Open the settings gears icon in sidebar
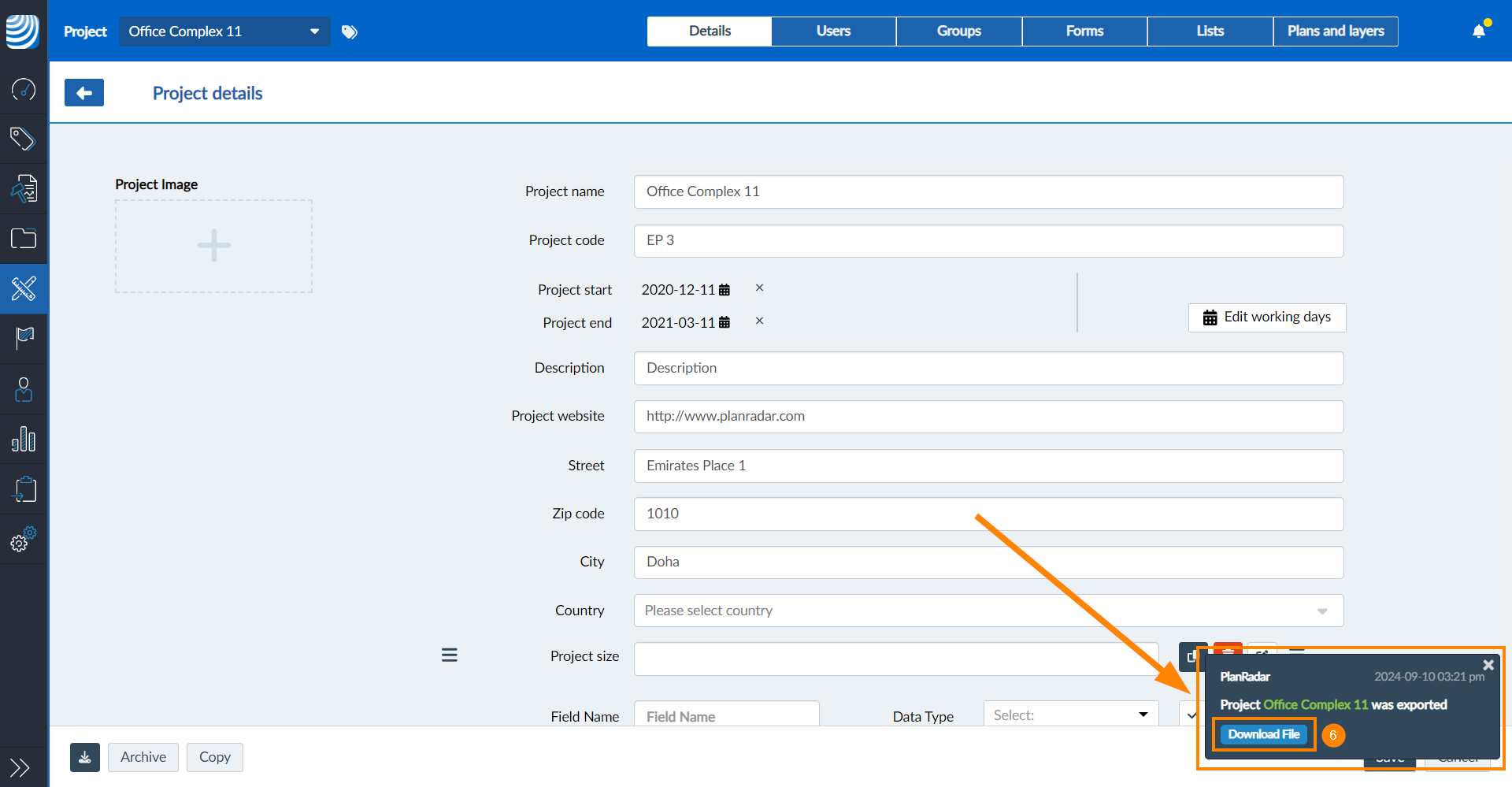 (24, 539)
